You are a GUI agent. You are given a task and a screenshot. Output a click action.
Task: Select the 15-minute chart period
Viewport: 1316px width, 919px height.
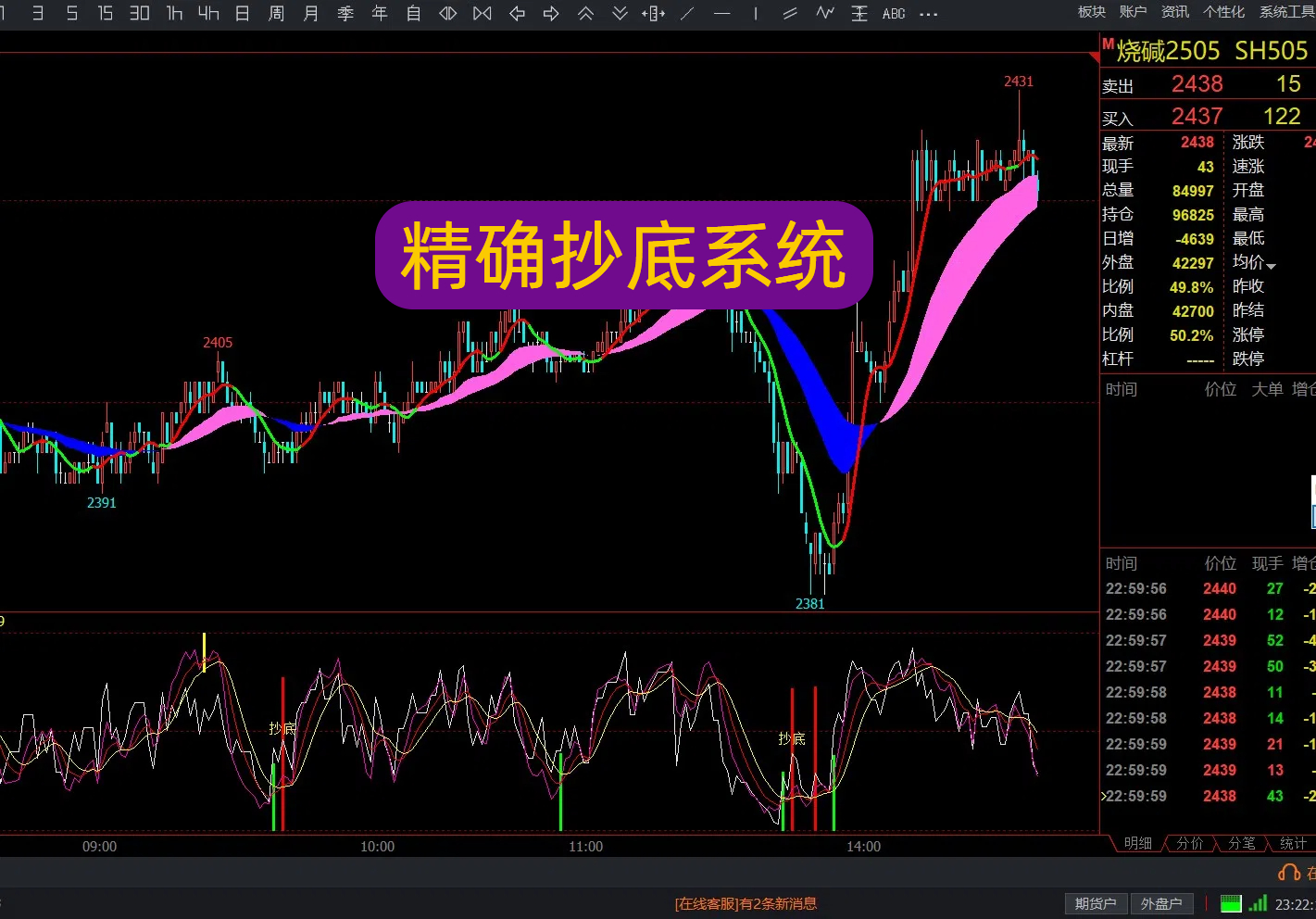point(106,13)
